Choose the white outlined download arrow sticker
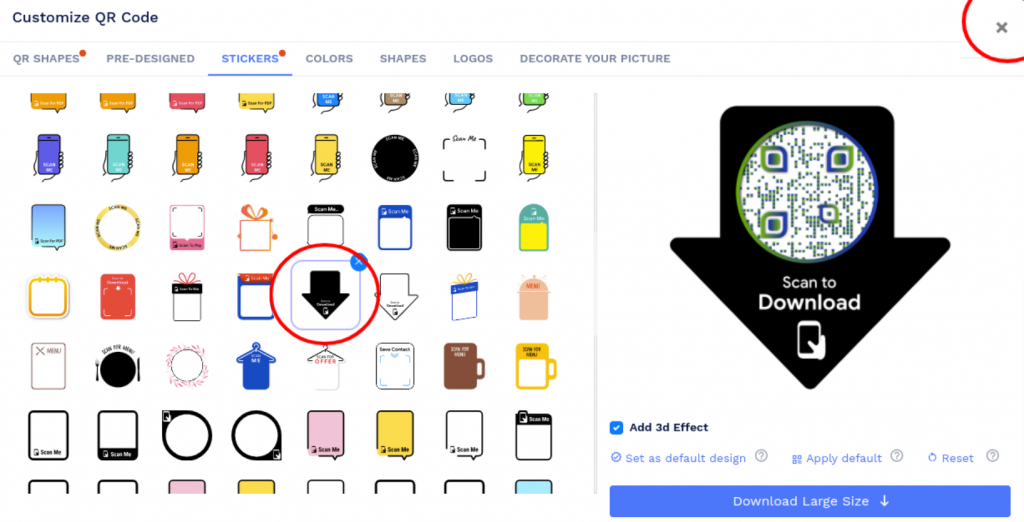Image resolution: width=1024 pixels, height=522 pixels. click(396, 297)
